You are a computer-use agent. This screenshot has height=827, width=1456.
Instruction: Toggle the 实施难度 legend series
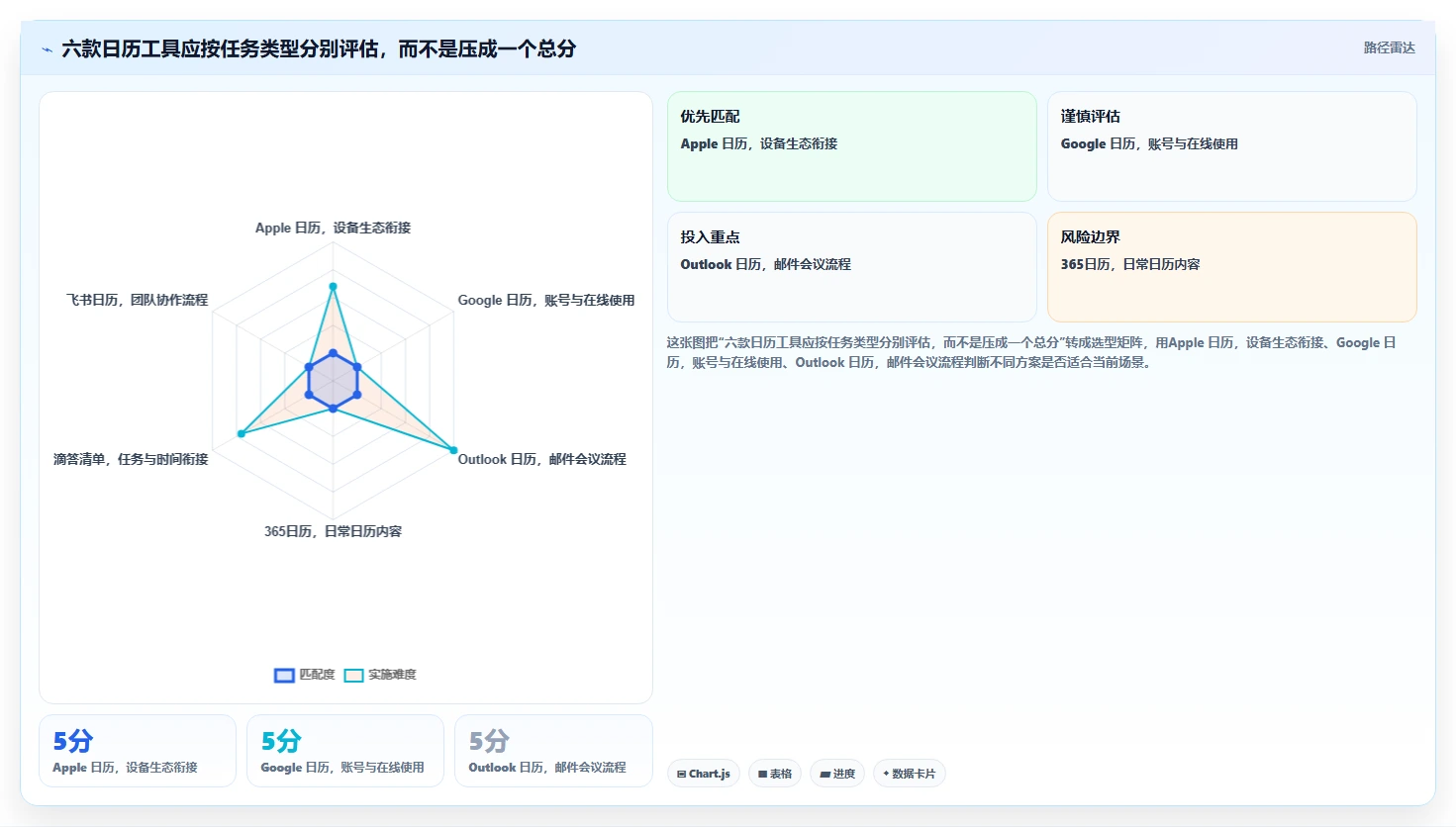(x=380, y=675)
